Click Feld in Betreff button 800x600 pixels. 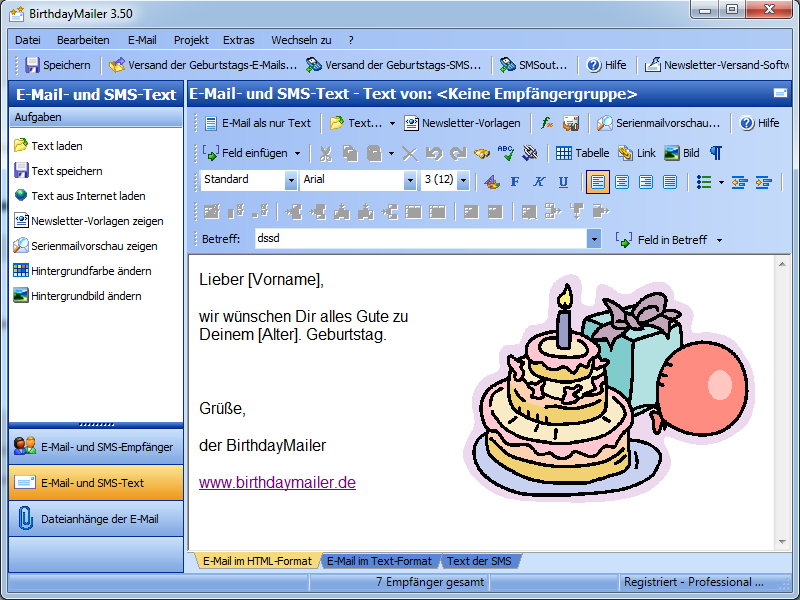tap(661, 240)
